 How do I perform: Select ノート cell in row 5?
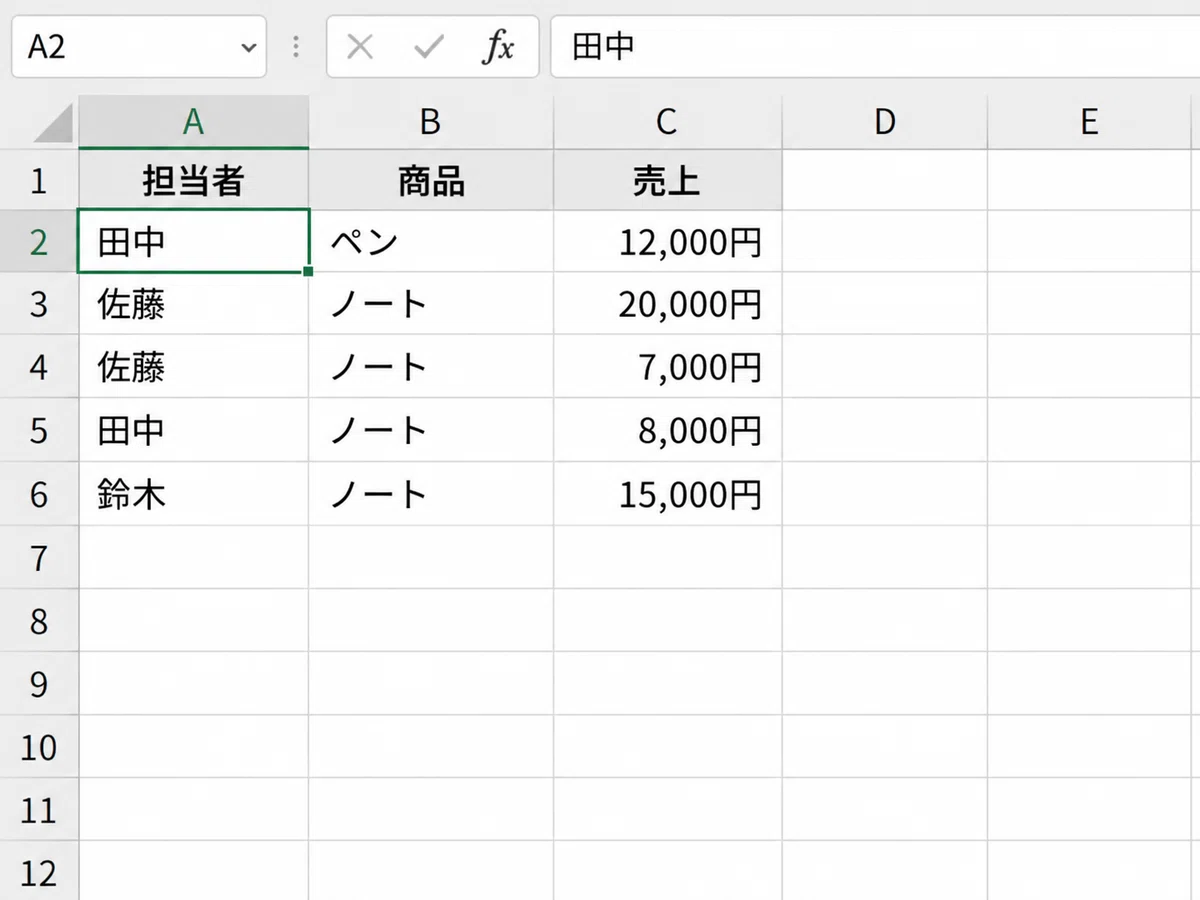(x=431, y=430)
